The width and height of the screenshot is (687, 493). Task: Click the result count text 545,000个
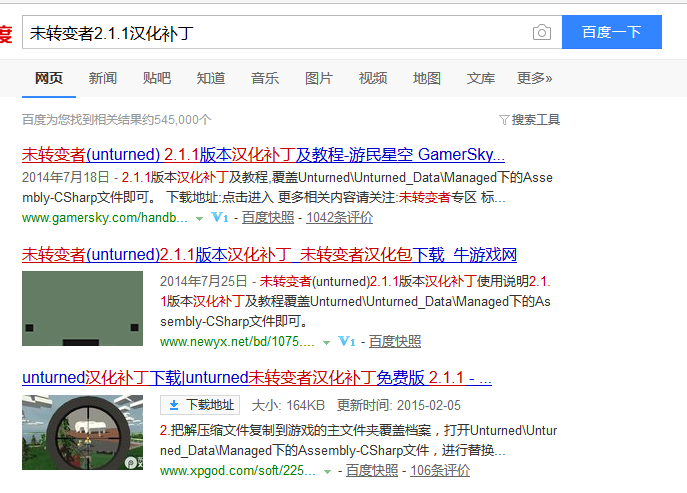pos(183,120)
